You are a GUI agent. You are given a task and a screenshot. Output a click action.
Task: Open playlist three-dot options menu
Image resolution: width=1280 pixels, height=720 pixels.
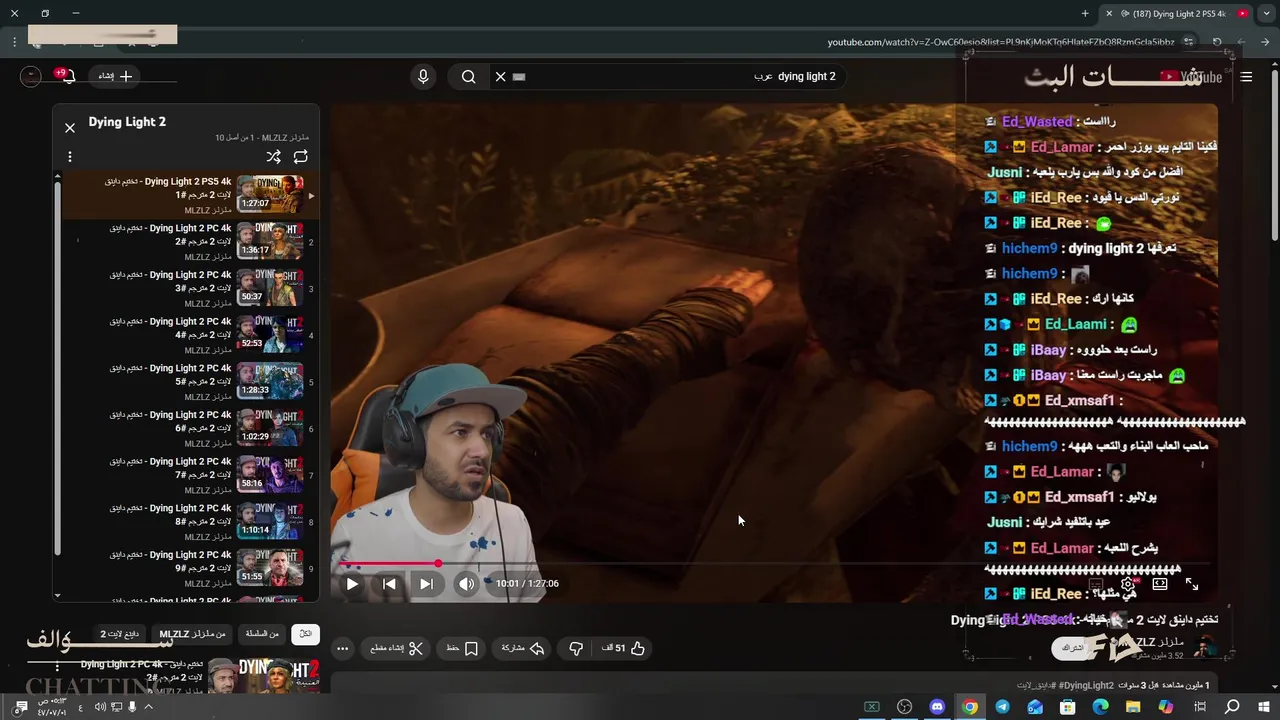70,157
